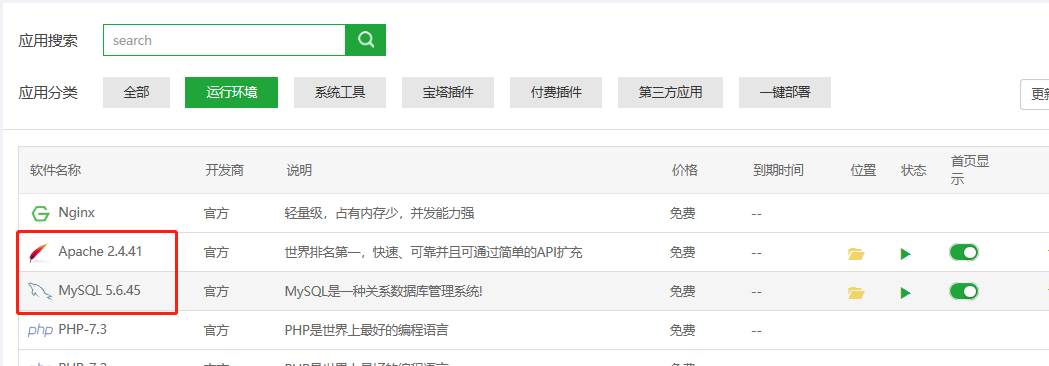
Task: Select the 系统工具 category tab
Action: pyautogui.click(x=340, y=92)
